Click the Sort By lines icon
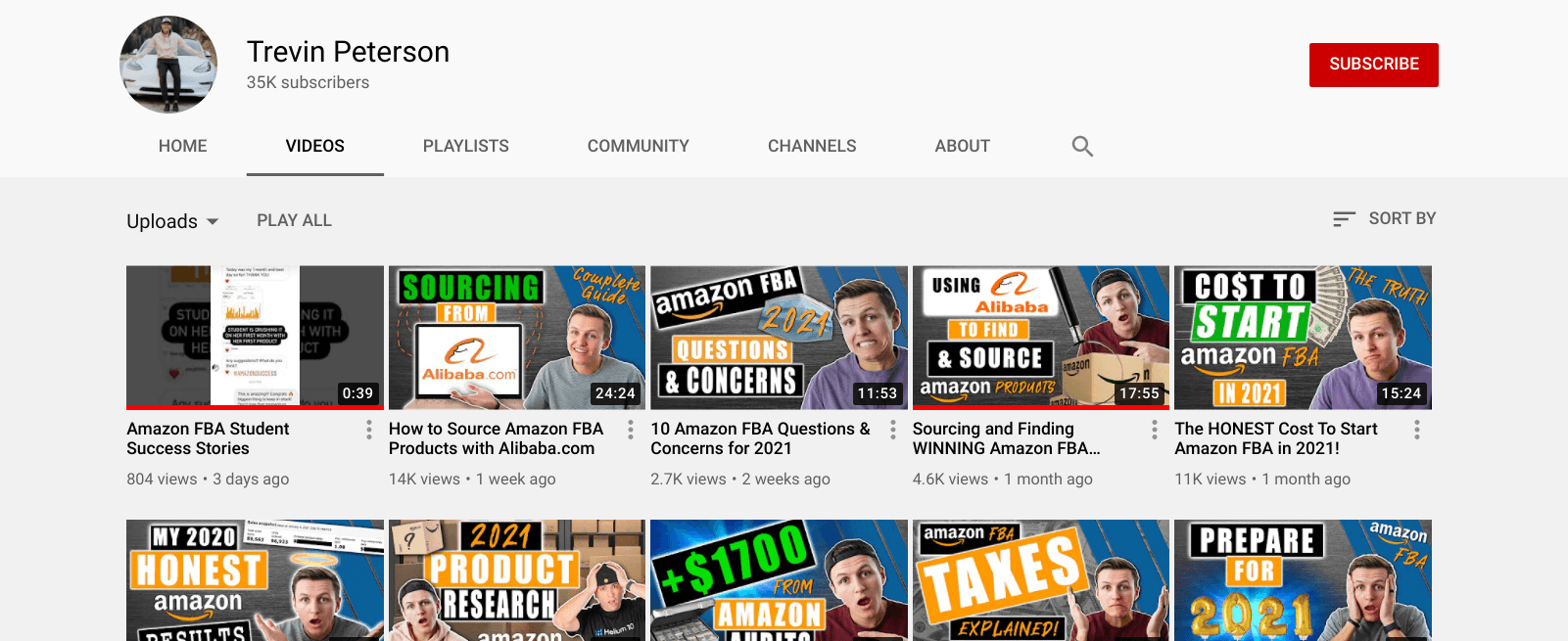1568x641 pixels. point(1344,219)
